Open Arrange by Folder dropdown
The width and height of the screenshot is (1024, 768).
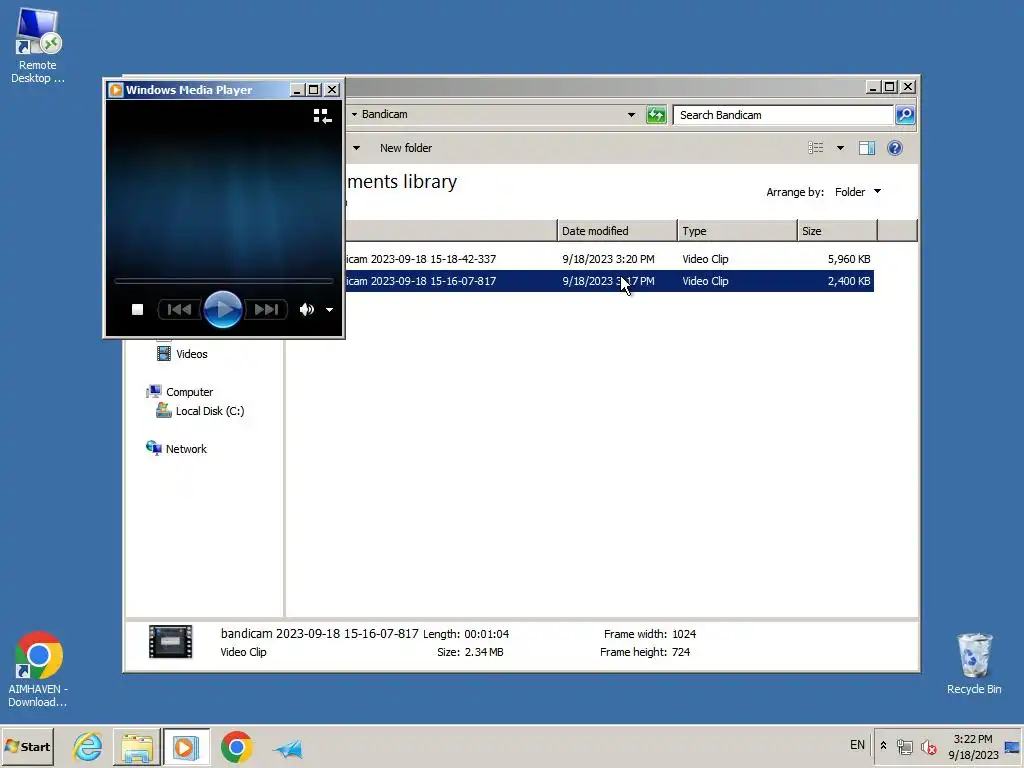pyautogui.click(x=858, y=192)
